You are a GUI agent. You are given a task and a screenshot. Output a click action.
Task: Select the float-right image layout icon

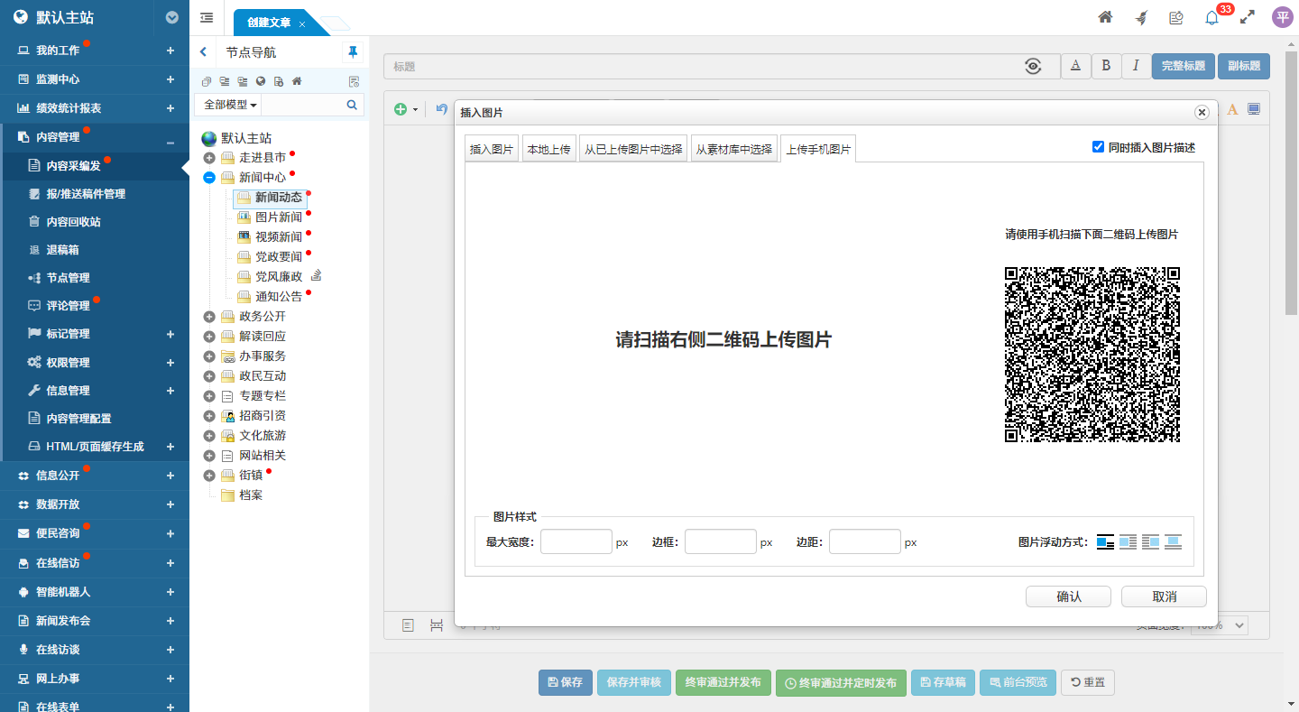coord(1150,542)
